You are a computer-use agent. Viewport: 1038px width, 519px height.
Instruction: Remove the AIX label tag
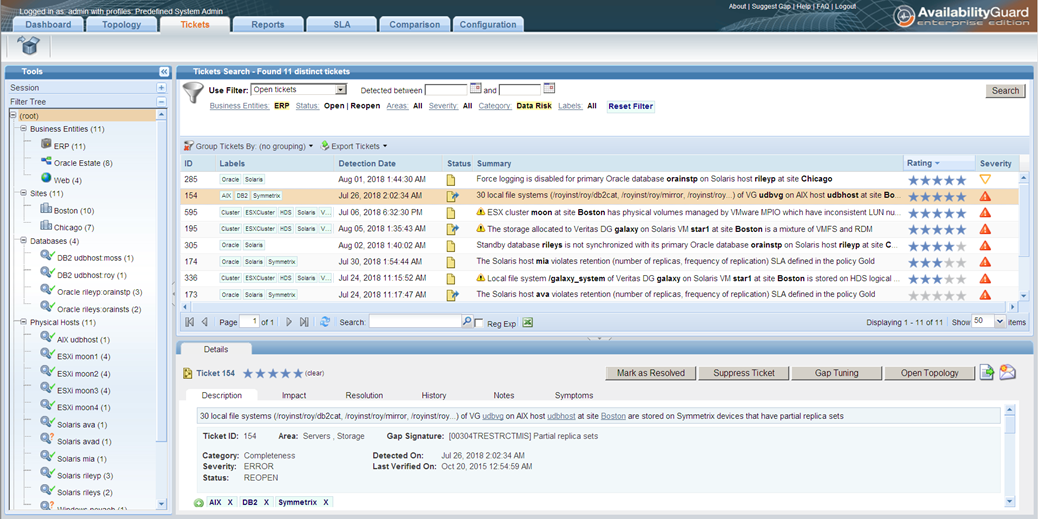pyautogui.click(x=230, y=503)
